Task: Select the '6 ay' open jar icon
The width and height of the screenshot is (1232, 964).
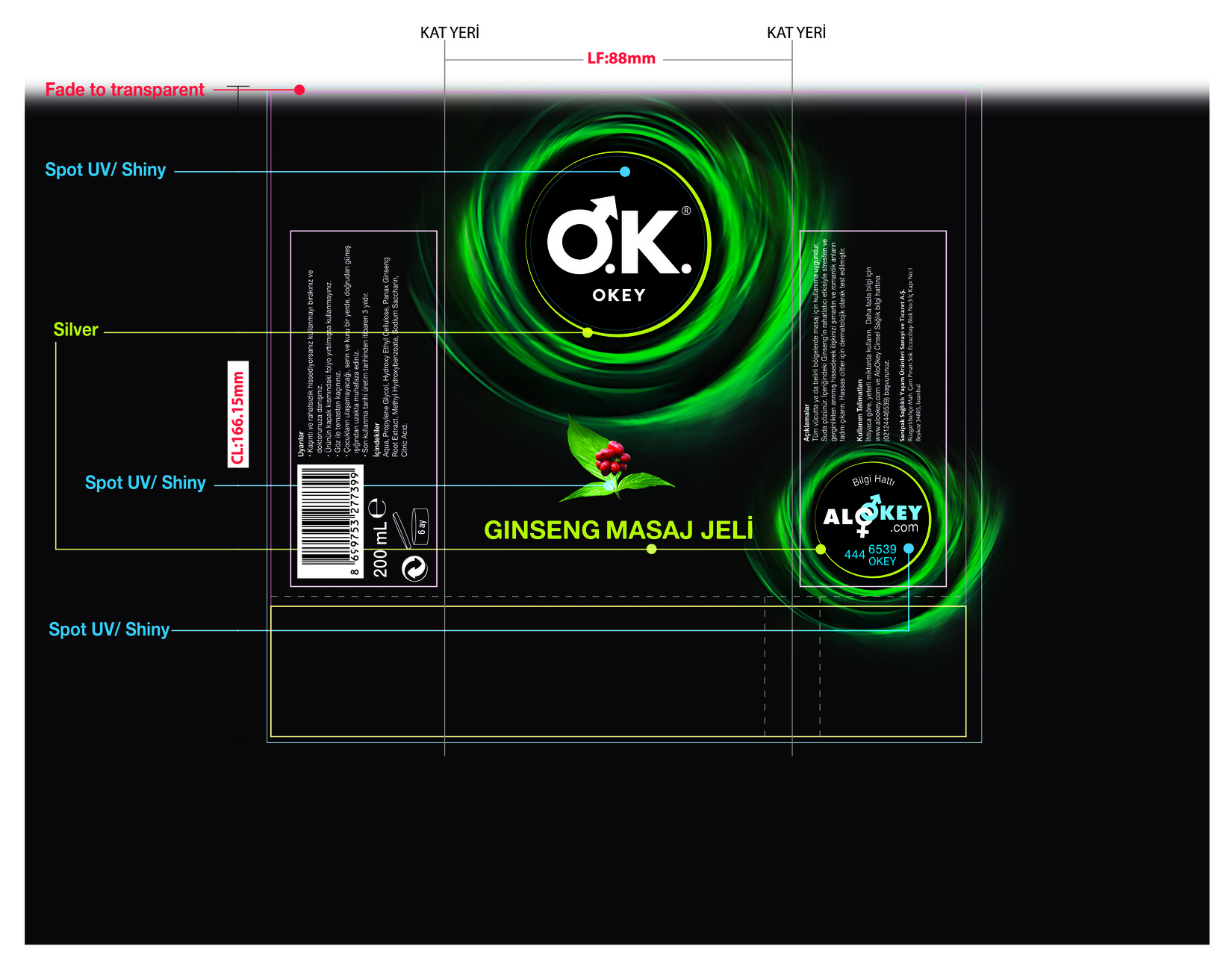Action: coord(421,526)
